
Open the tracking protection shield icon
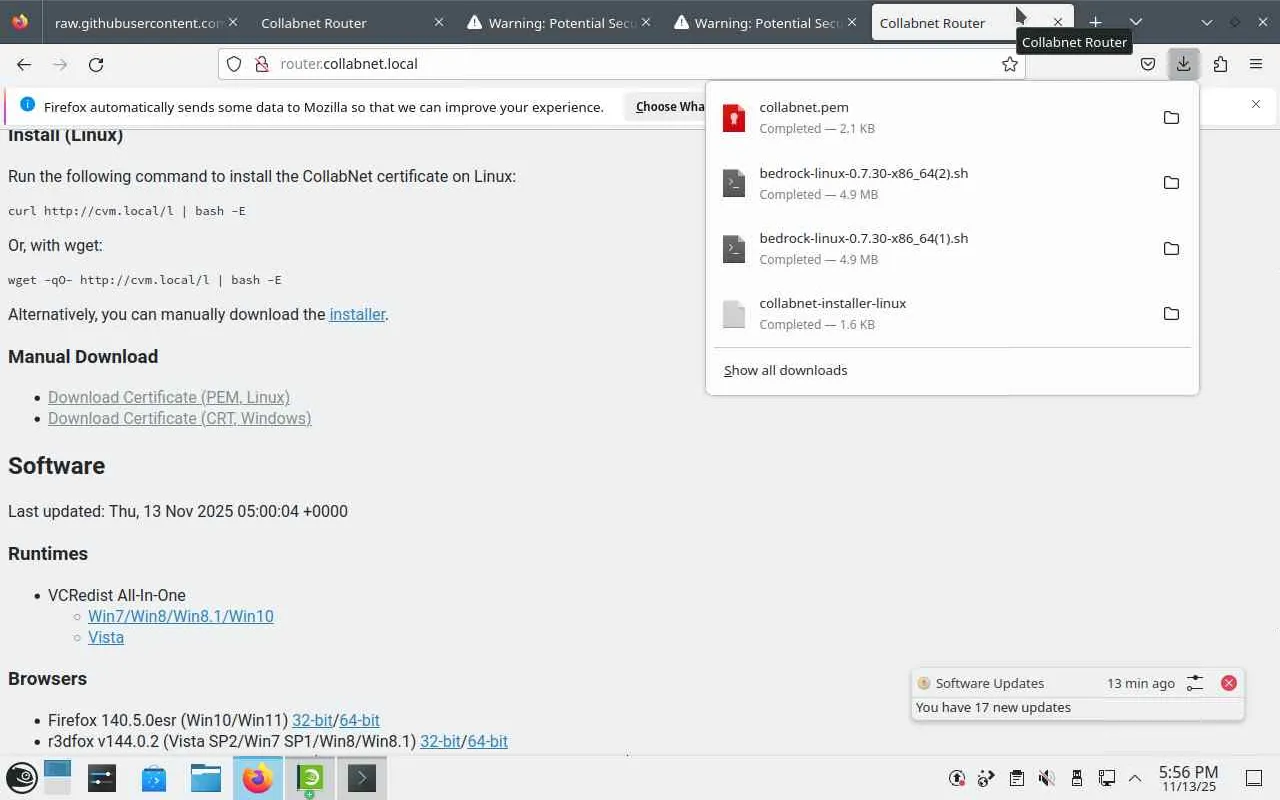click(x=234, y=64)
